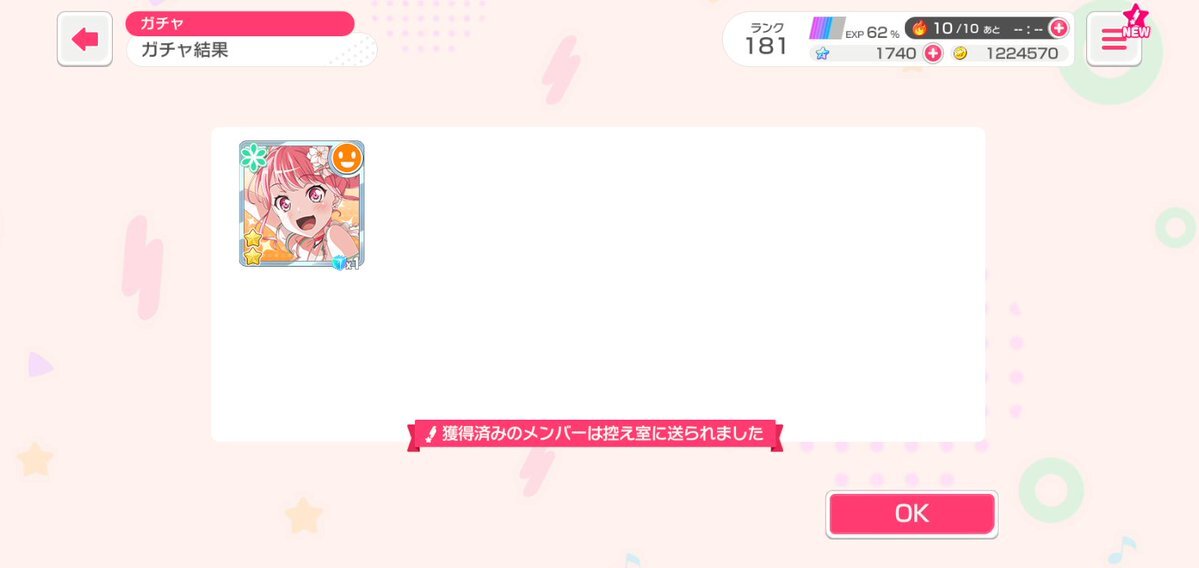Buy stars with plus beside 1740
Image resolution: width=1199 pixels, height=568 pixels.
pyautogui.click(x=933, y=53)
